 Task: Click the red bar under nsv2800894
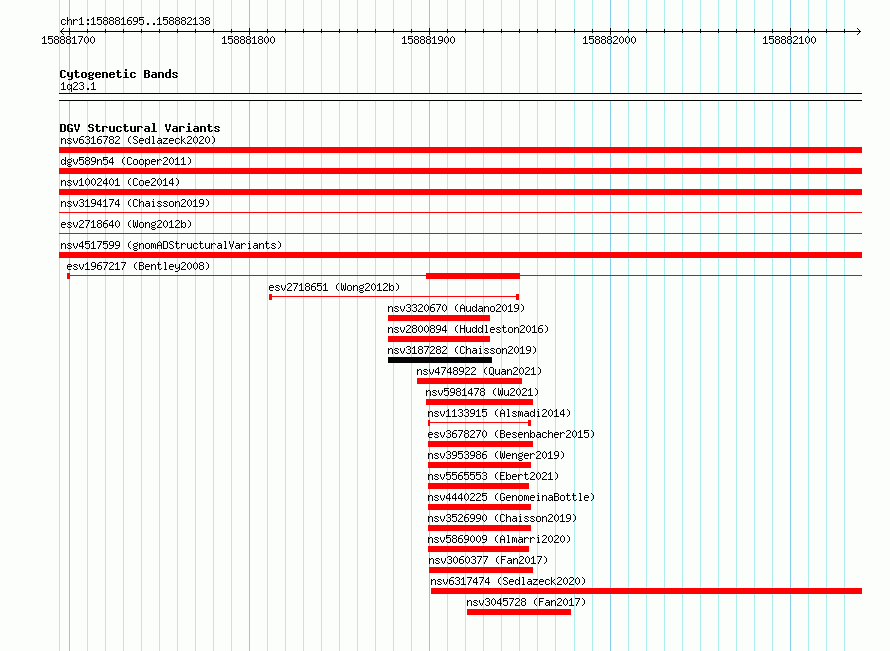point(439,339)
